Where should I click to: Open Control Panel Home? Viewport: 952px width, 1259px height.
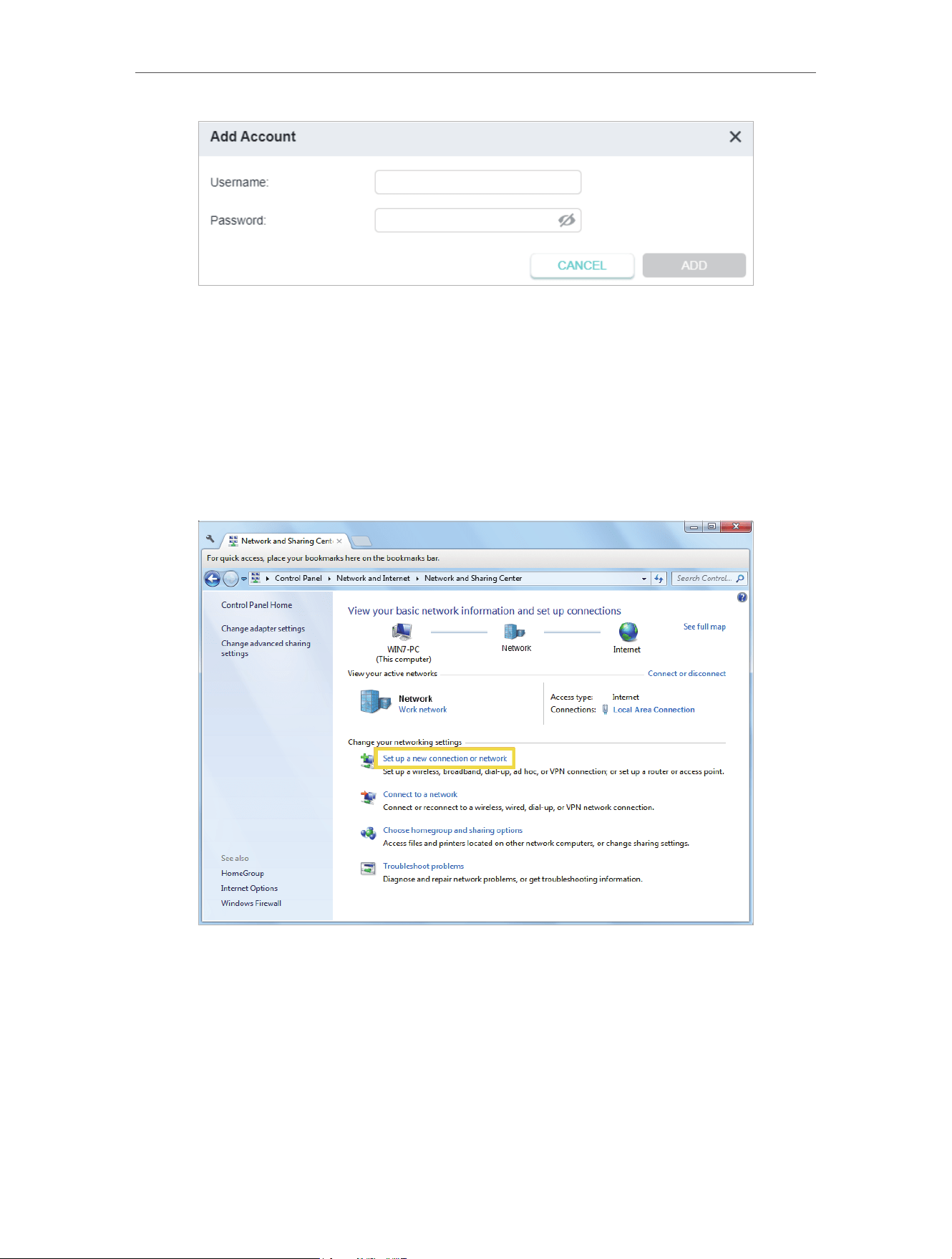point(256,605)
